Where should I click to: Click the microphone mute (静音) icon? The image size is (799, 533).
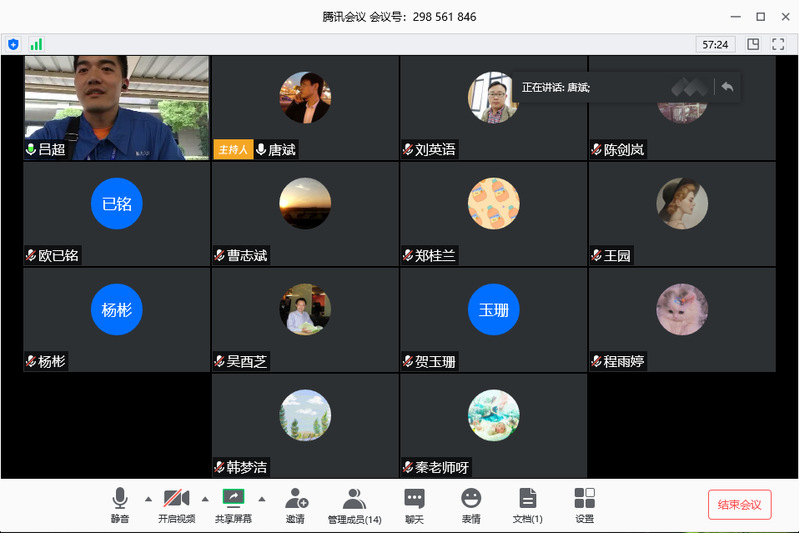tap(120, 498)
